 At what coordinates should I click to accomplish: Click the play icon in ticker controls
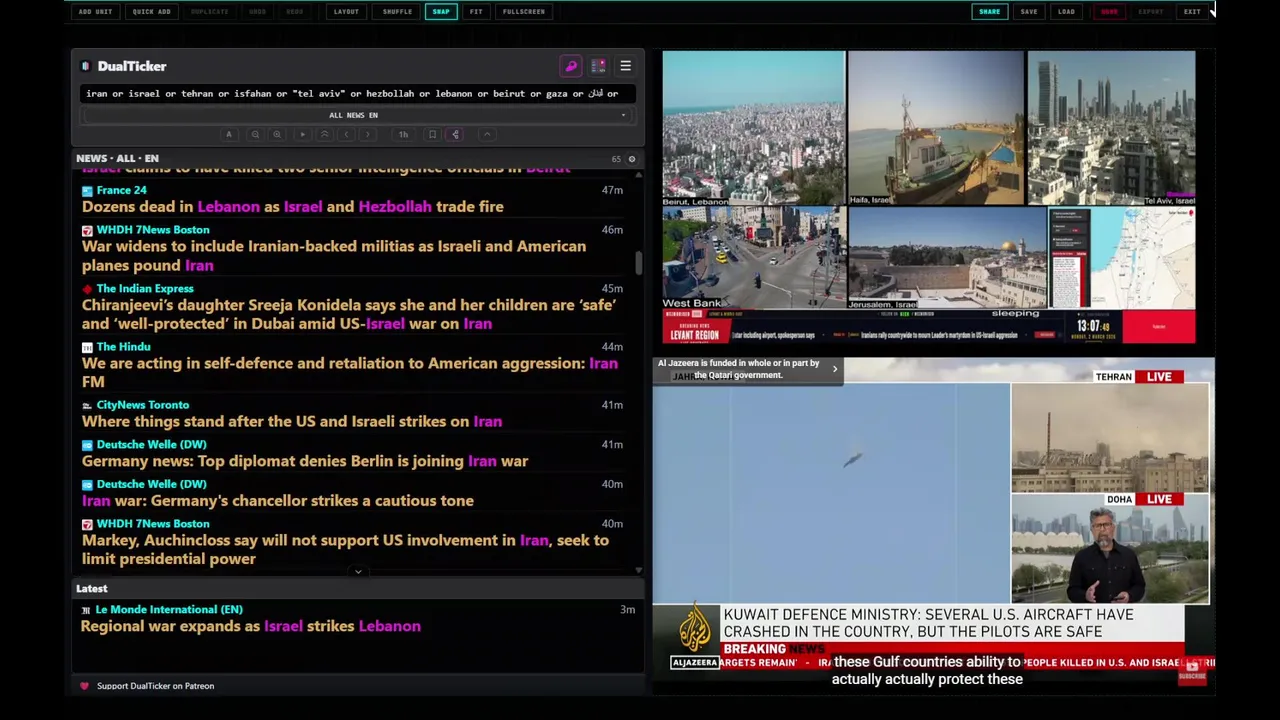pos(303,134)
